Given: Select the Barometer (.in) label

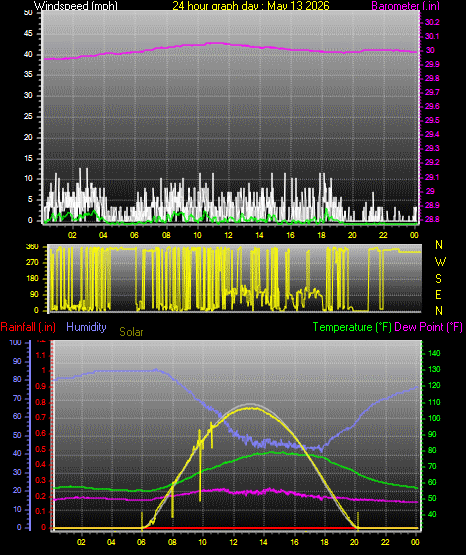Looking at the screenshot, I should coord(405,6).
